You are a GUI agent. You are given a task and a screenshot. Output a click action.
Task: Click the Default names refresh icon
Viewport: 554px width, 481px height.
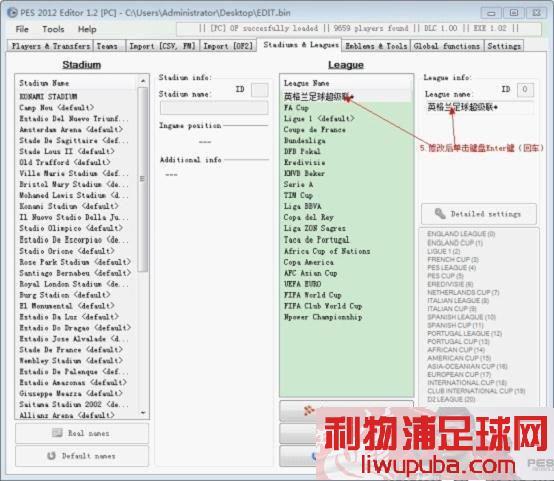pos(52,456)
